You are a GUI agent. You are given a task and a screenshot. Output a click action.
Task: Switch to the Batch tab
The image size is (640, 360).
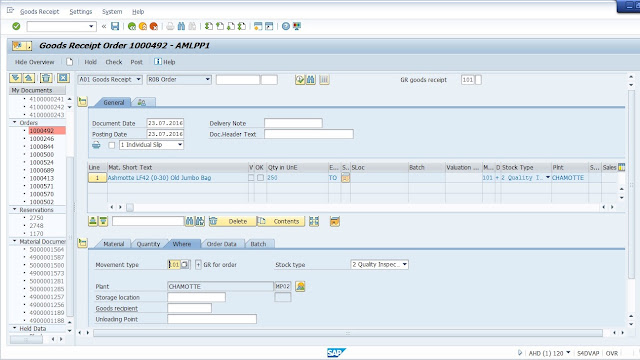[258, 244]
